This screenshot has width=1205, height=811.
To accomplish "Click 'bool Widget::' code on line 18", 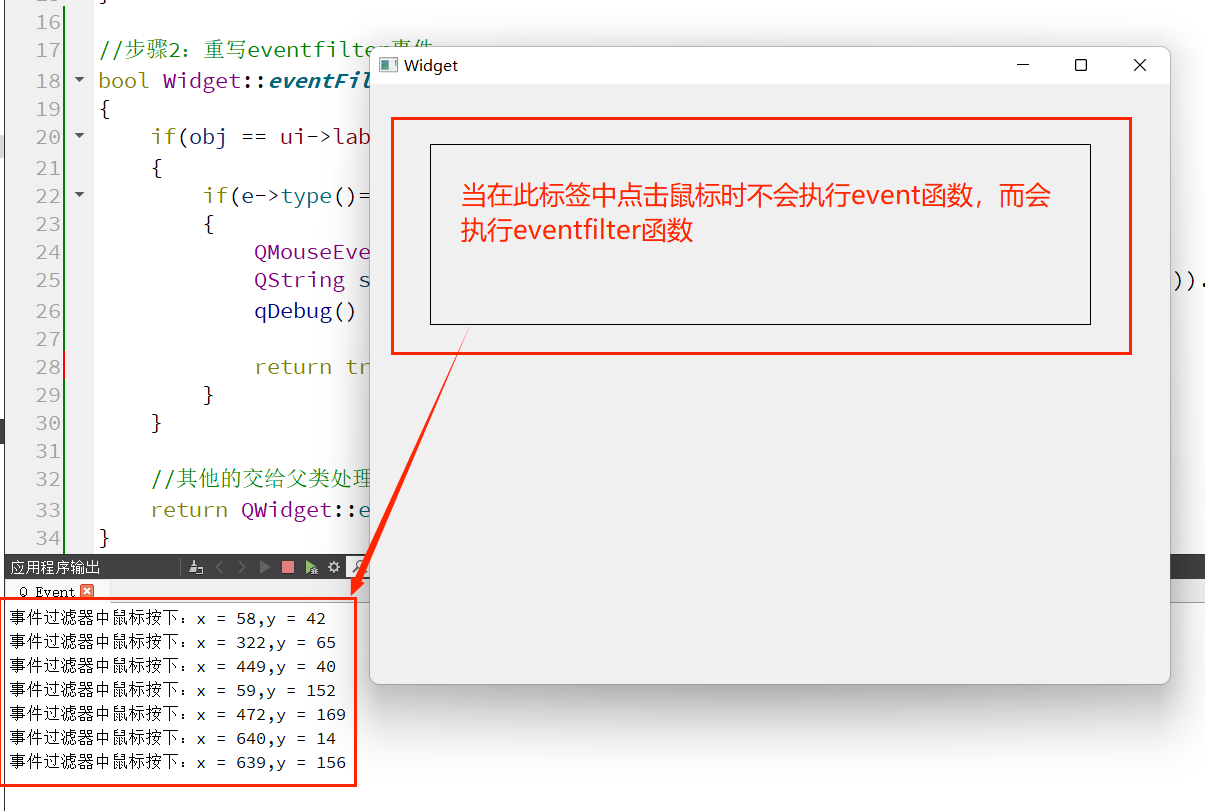I will [183, 80].
